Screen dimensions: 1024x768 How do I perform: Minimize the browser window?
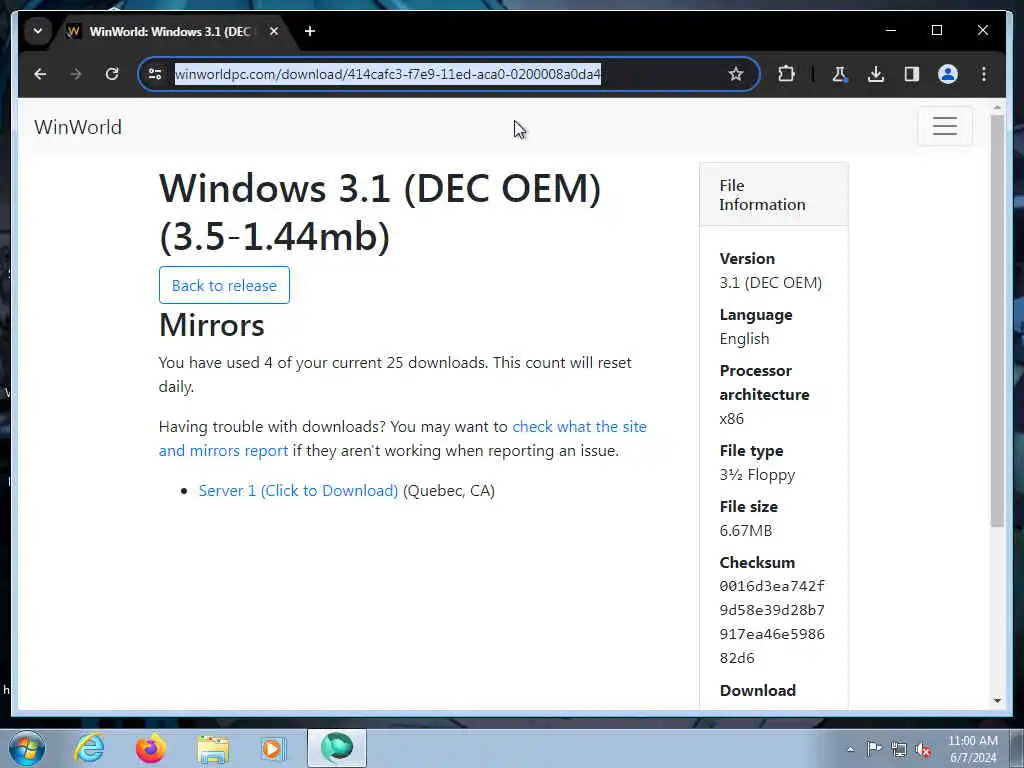coord(891,30)
